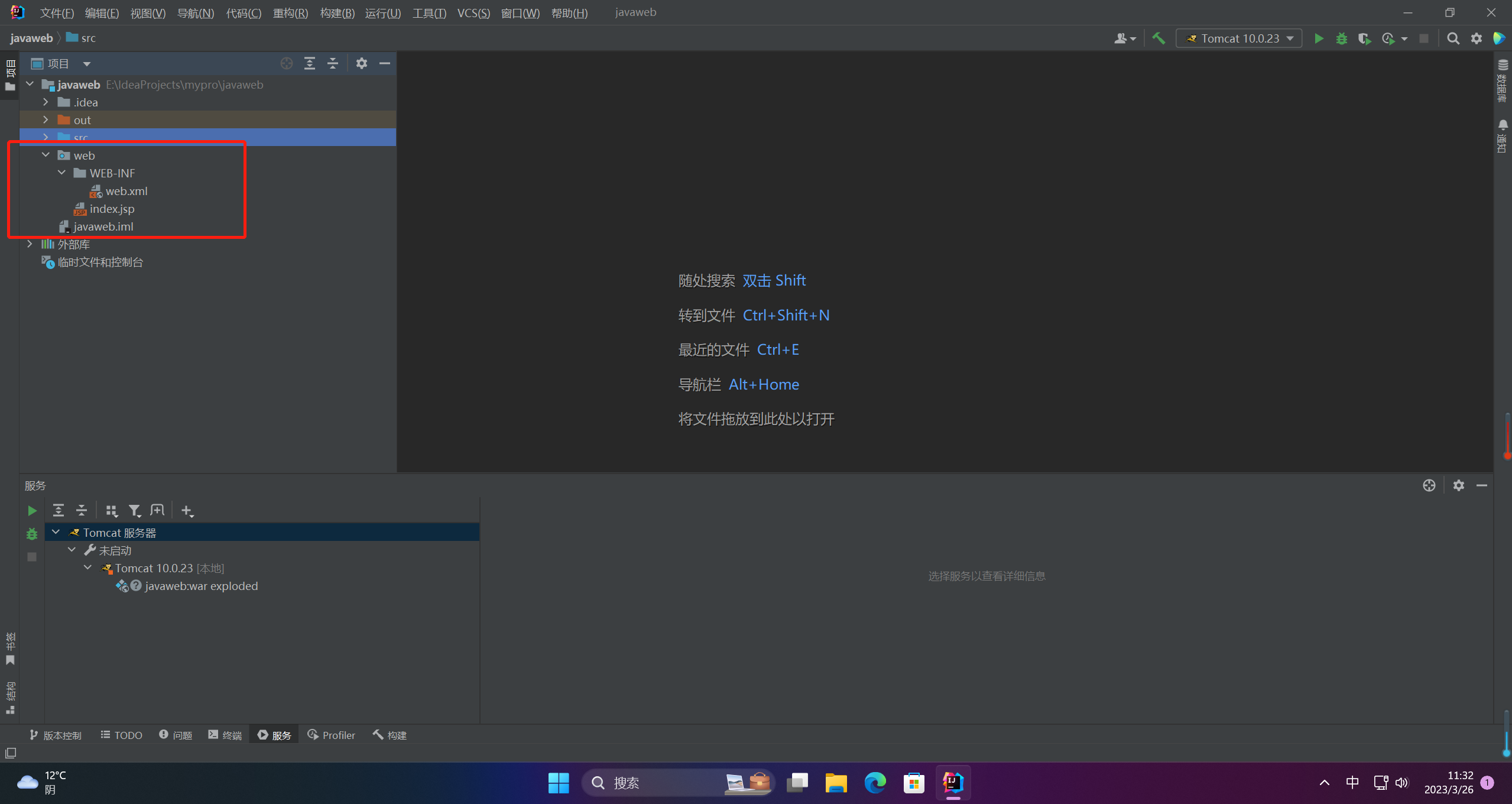Toggle the Profiler tool window tab

pyautogui.click(x=332, y=735)
